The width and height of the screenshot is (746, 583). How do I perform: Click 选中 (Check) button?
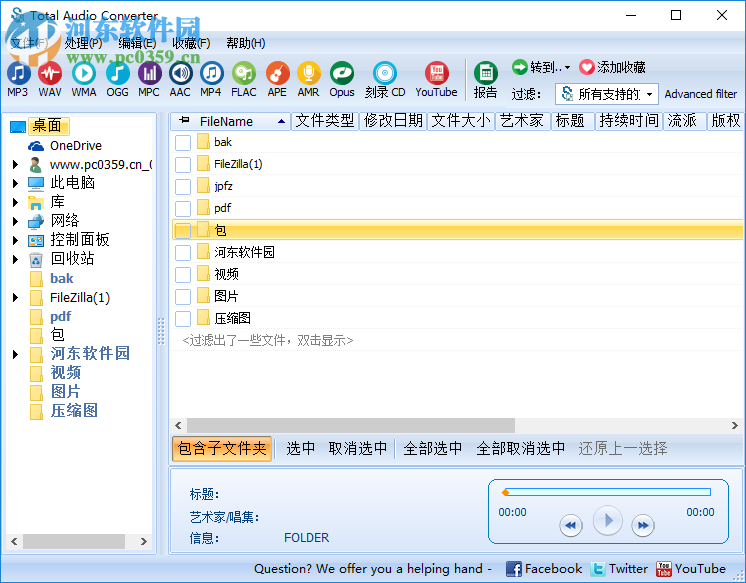[301, 448]
